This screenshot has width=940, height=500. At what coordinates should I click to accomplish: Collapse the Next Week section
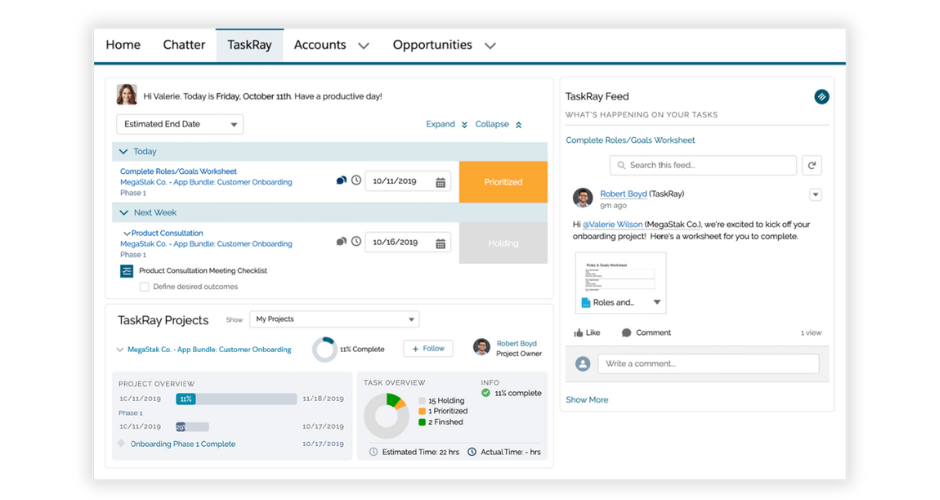point(123,213)
